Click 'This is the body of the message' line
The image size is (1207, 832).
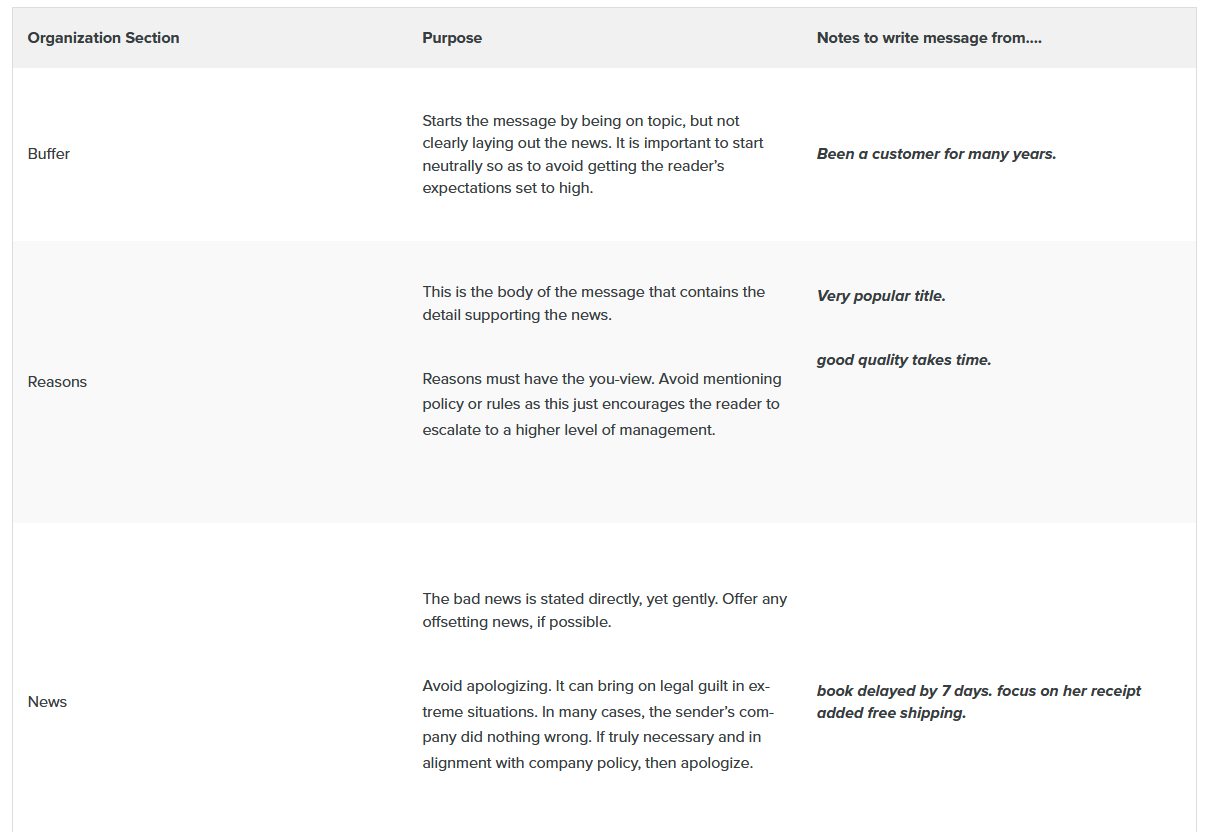pos(593,292)
